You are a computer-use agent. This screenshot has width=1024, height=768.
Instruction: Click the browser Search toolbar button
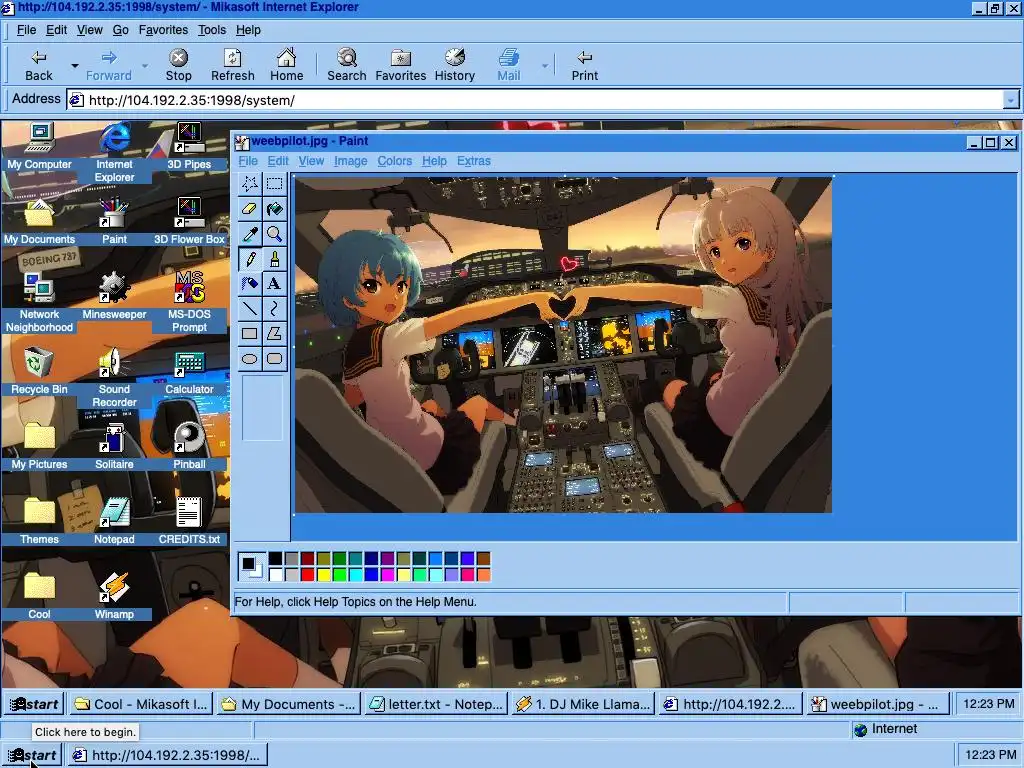347,65
